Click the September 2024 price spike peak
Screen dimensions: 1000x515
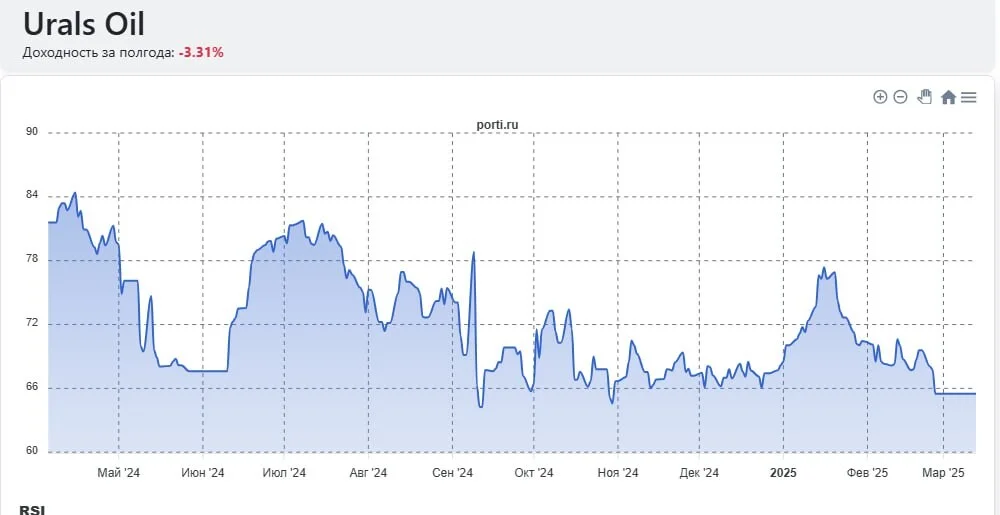click(x=474, y=252)
